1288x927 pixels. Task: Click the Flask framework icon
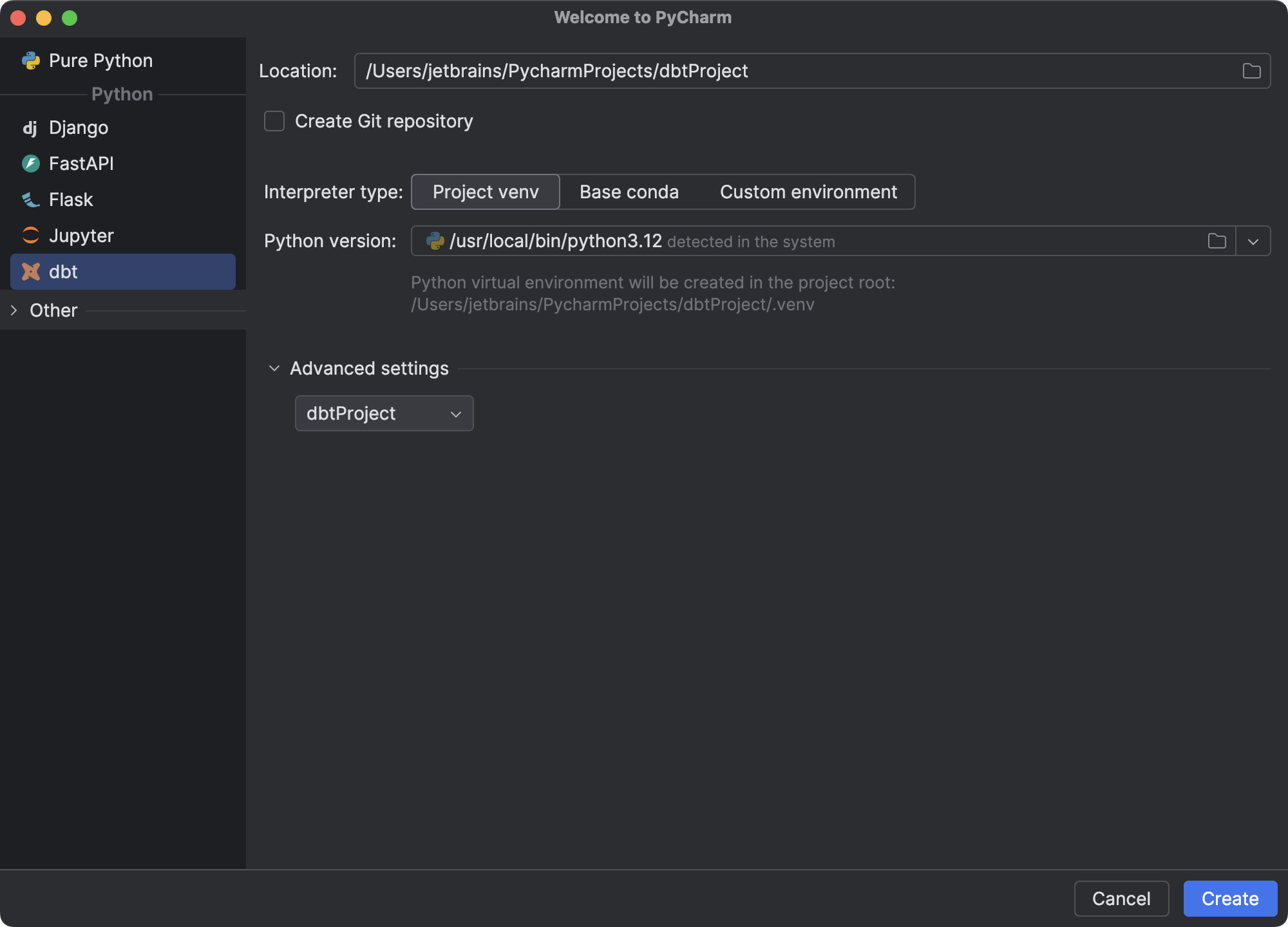(x=31, y=200)
